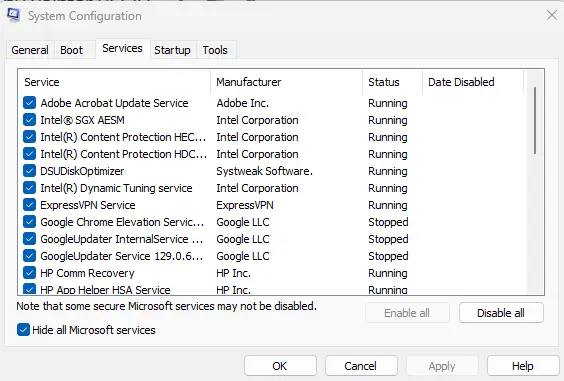The image size is (564, 381).
Task: Open the Tools tab
Action: click(215, 50)
